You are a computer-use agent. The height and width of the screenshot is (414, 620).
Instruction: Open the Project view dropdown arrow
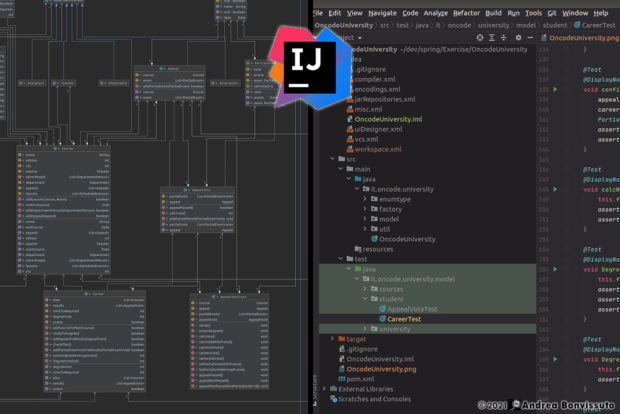359,38
